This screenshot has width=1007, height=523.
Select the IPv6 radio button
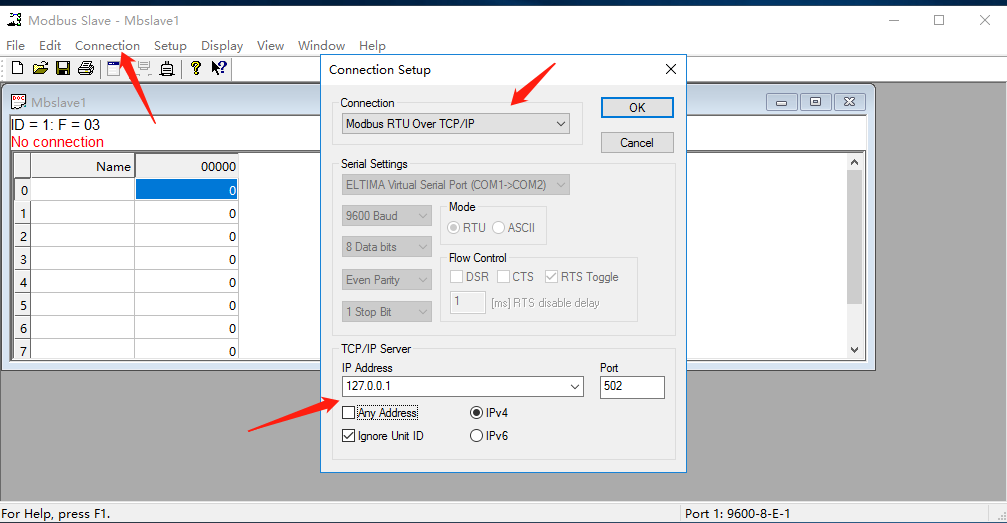tap(476, 436)
